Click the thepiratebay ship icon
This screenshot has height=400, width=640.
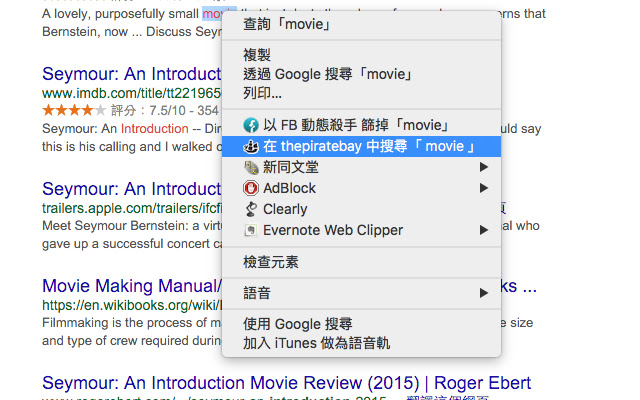click(252, 146)
